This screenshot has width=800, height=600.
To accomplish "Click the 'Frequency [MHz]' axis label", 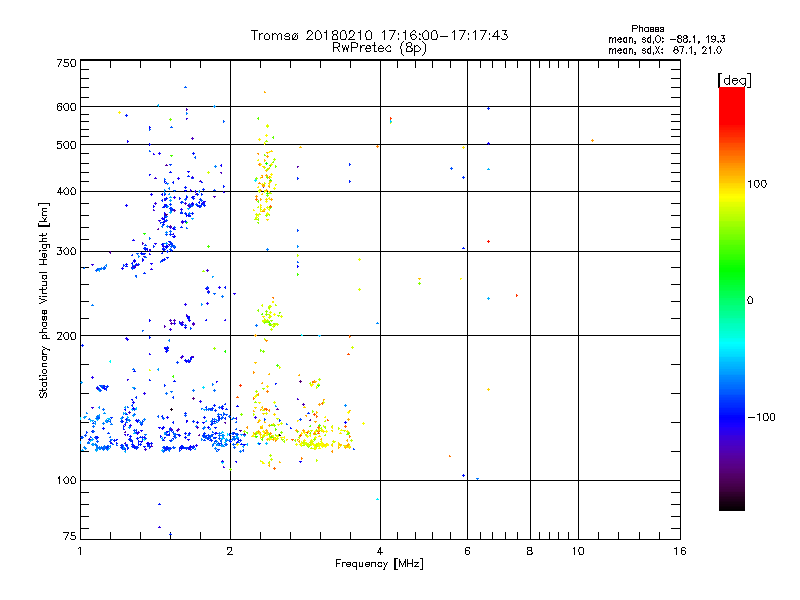I will (379, 564).
